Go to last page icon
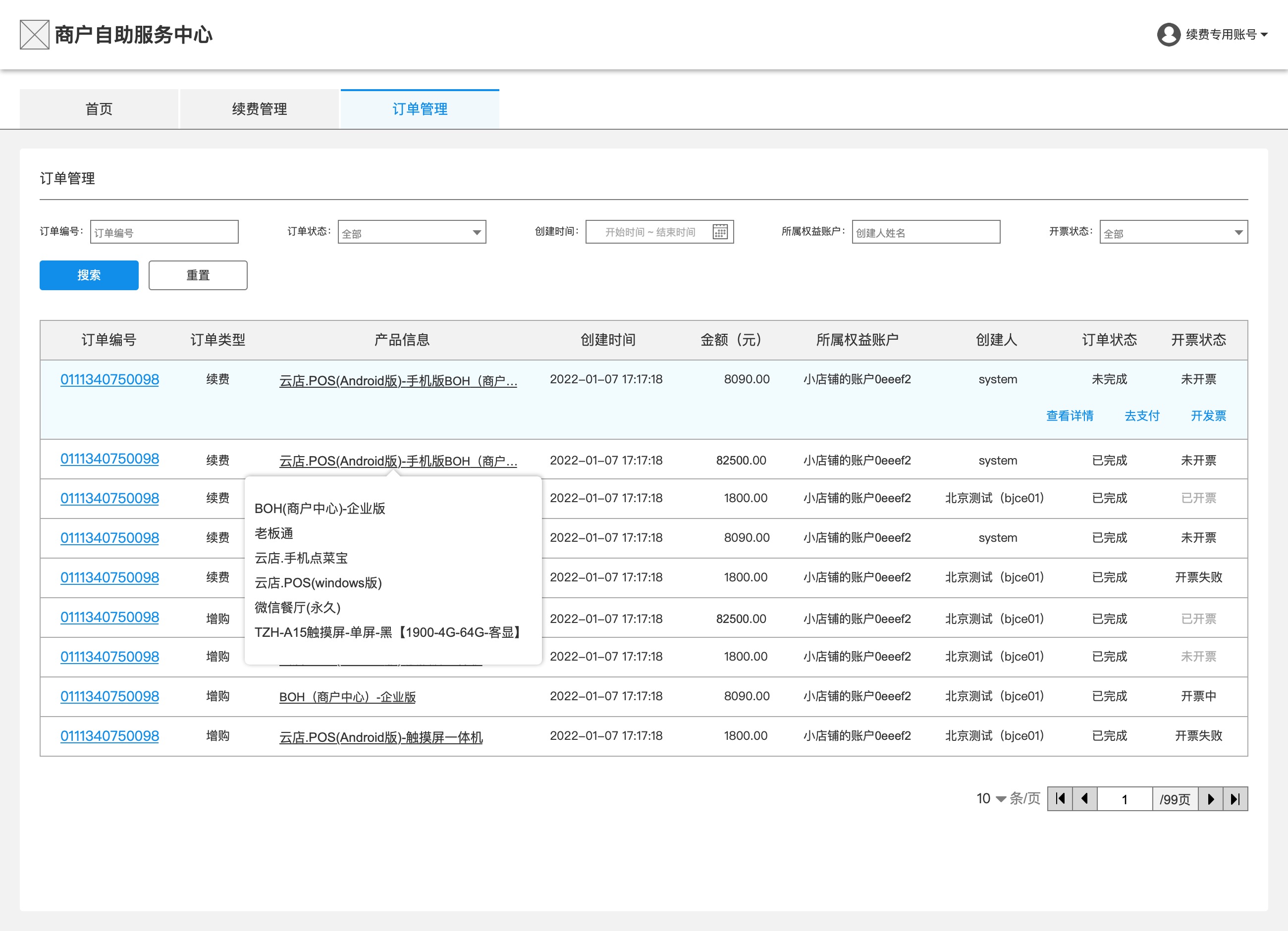1288x931 pixels. coord(1235,799)
